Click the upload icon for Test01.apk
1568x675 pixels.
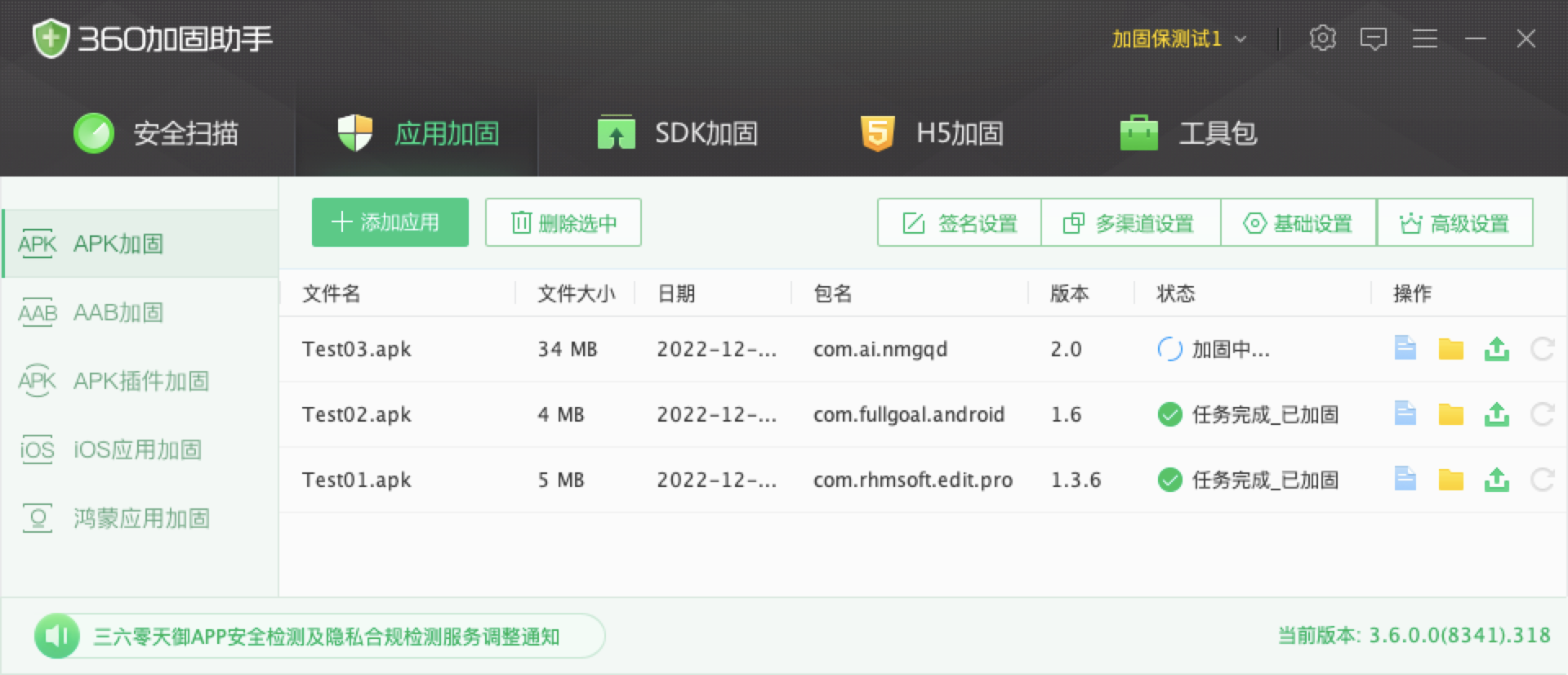click(x=1496, y=480)
